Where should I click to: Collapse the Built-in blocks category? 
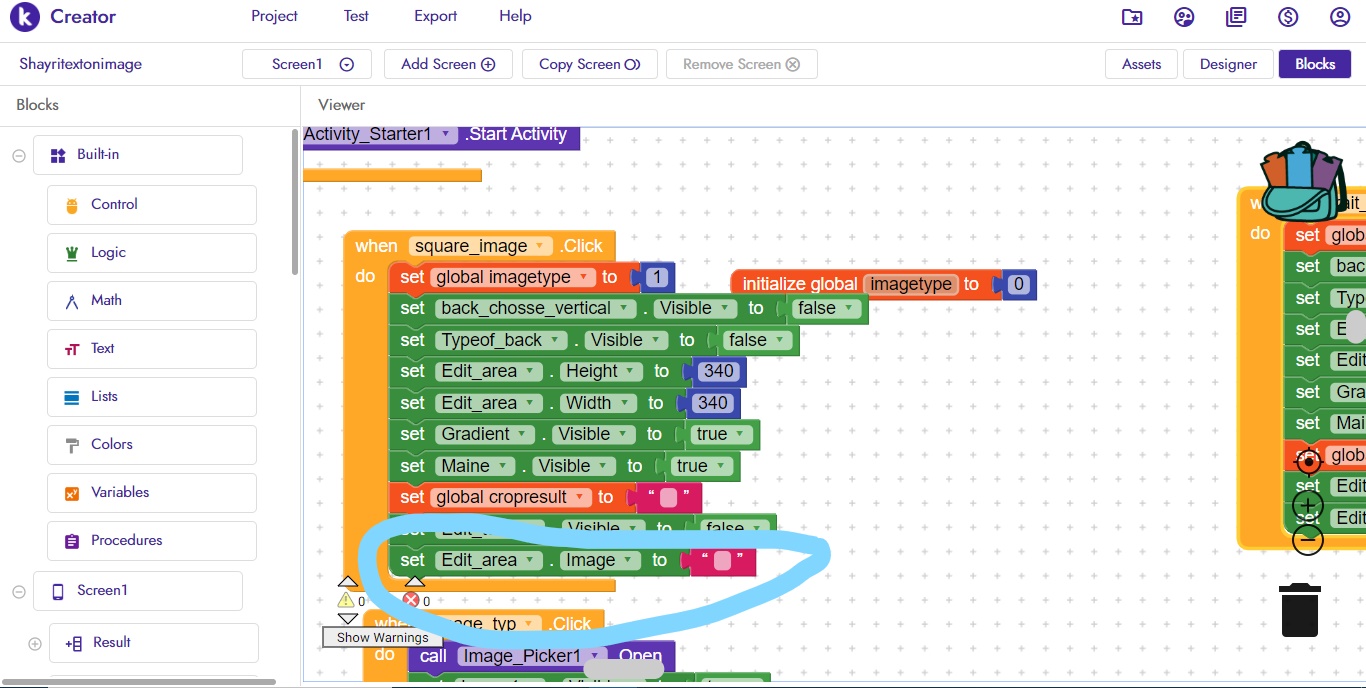tap(18, 155)
